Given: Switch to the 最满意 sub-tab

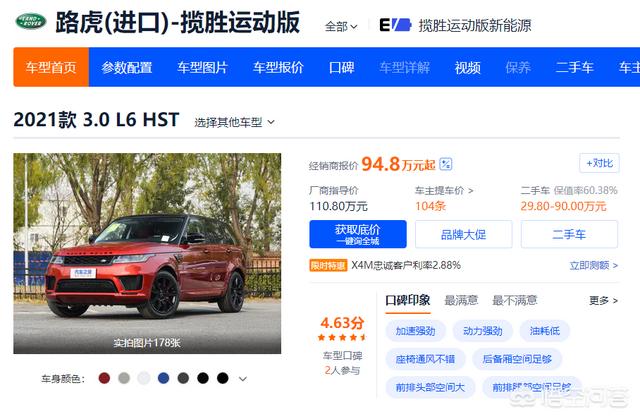Looking at the screenshot, I should 461,301.
